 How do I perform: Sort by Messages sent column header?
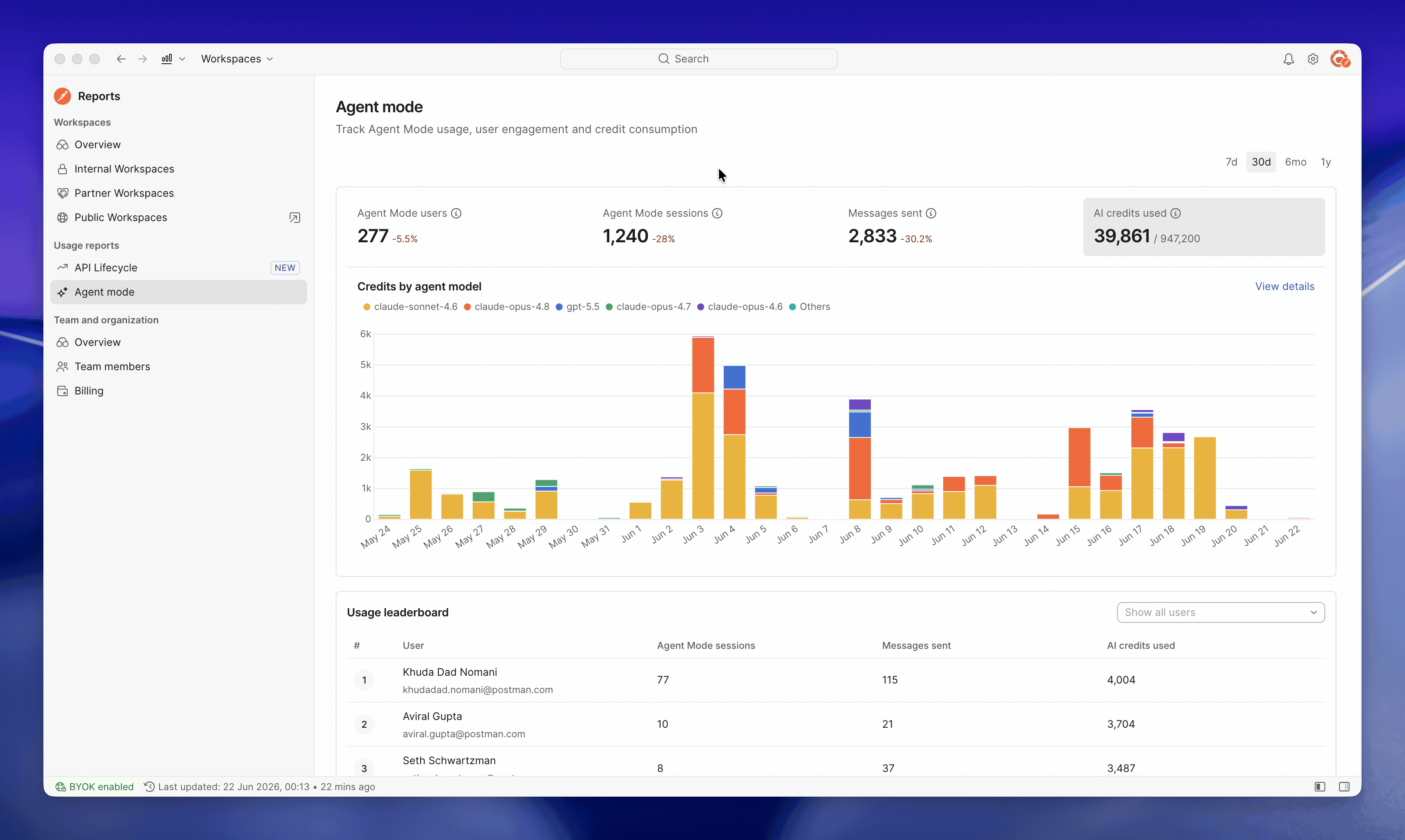pyautogui.click(x=916, y=646)
